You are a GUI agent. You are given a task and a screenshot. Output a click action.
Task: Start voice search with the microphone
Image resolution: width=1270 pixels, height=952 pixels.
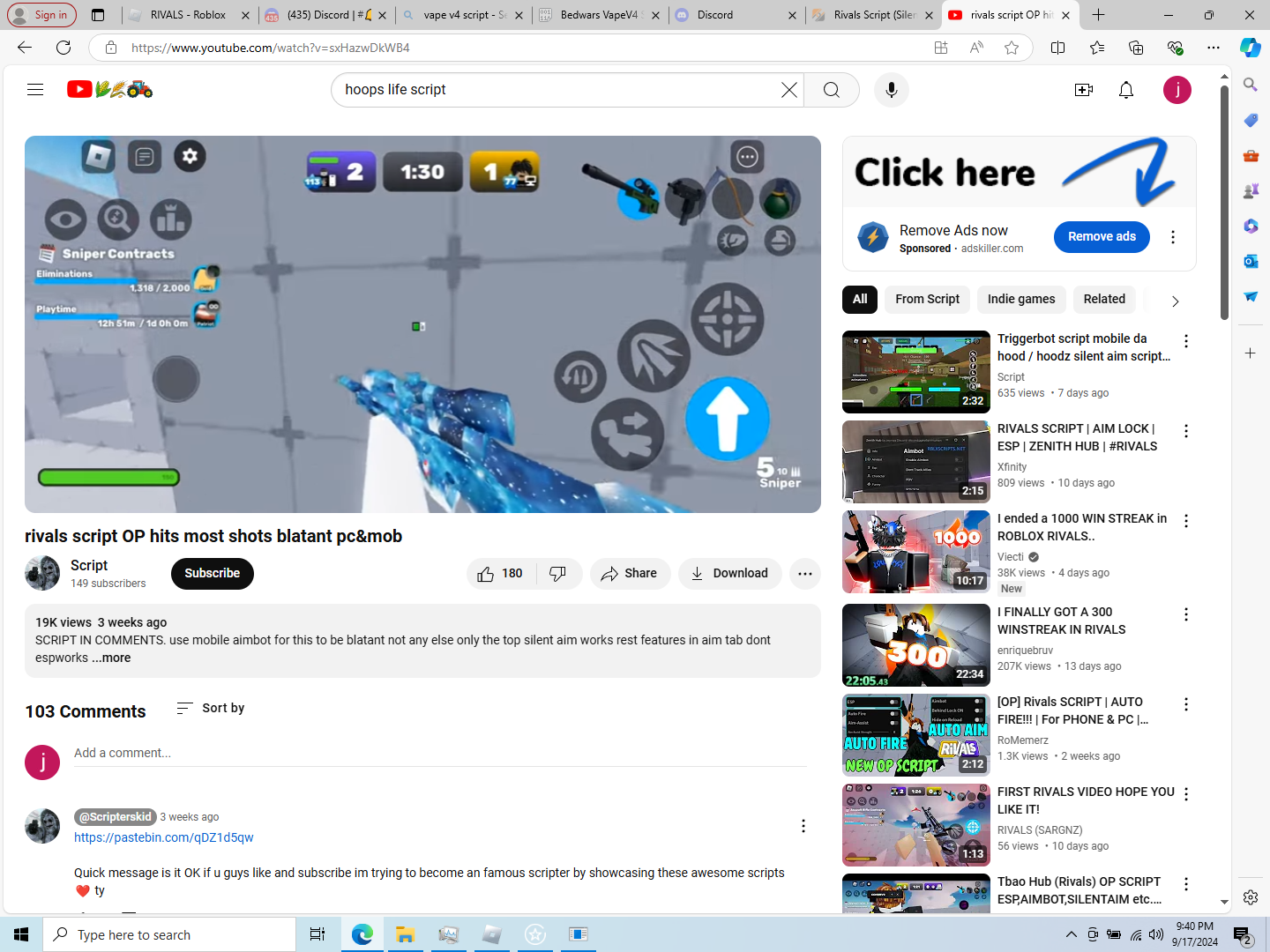point(892,90)
